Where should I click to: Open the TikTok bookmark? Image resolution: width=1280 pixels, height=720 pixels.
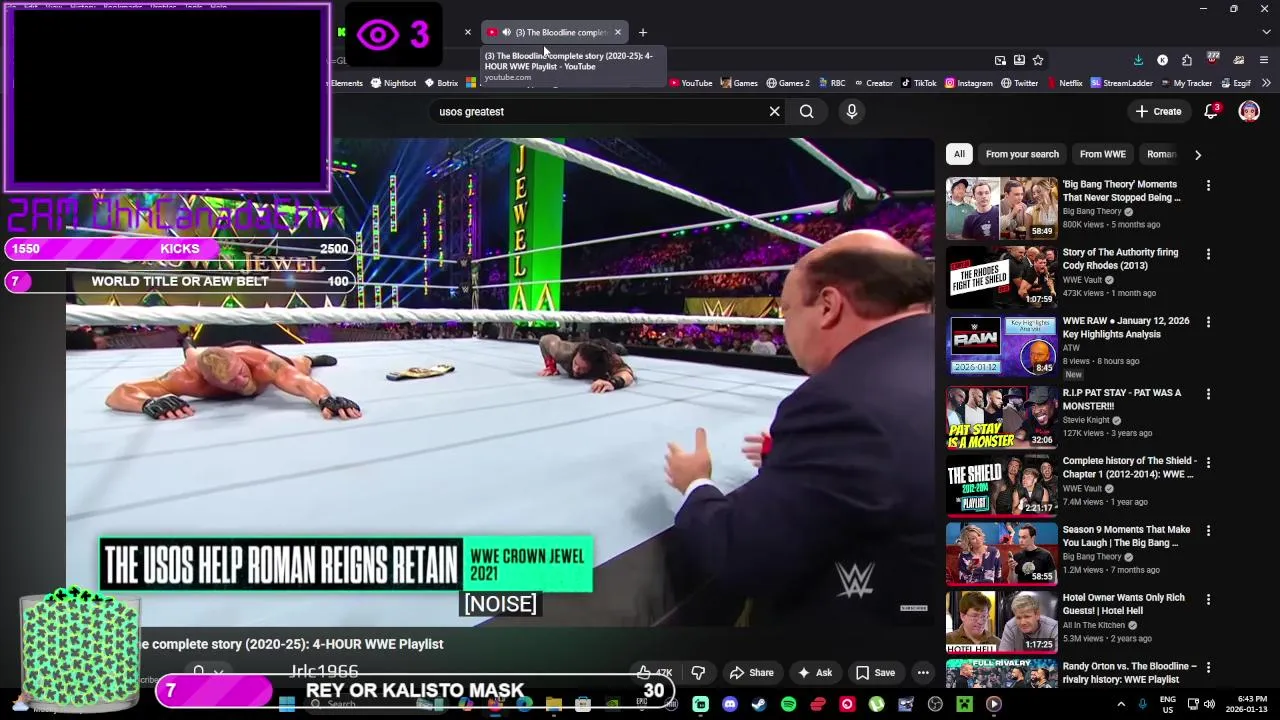coord(918,83)
